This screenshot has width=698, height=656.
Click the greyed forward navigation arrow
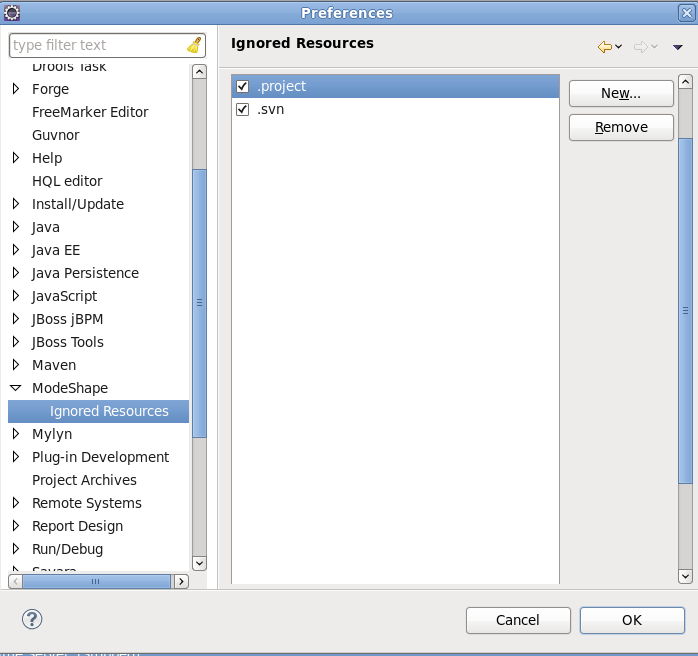[641, 47]
